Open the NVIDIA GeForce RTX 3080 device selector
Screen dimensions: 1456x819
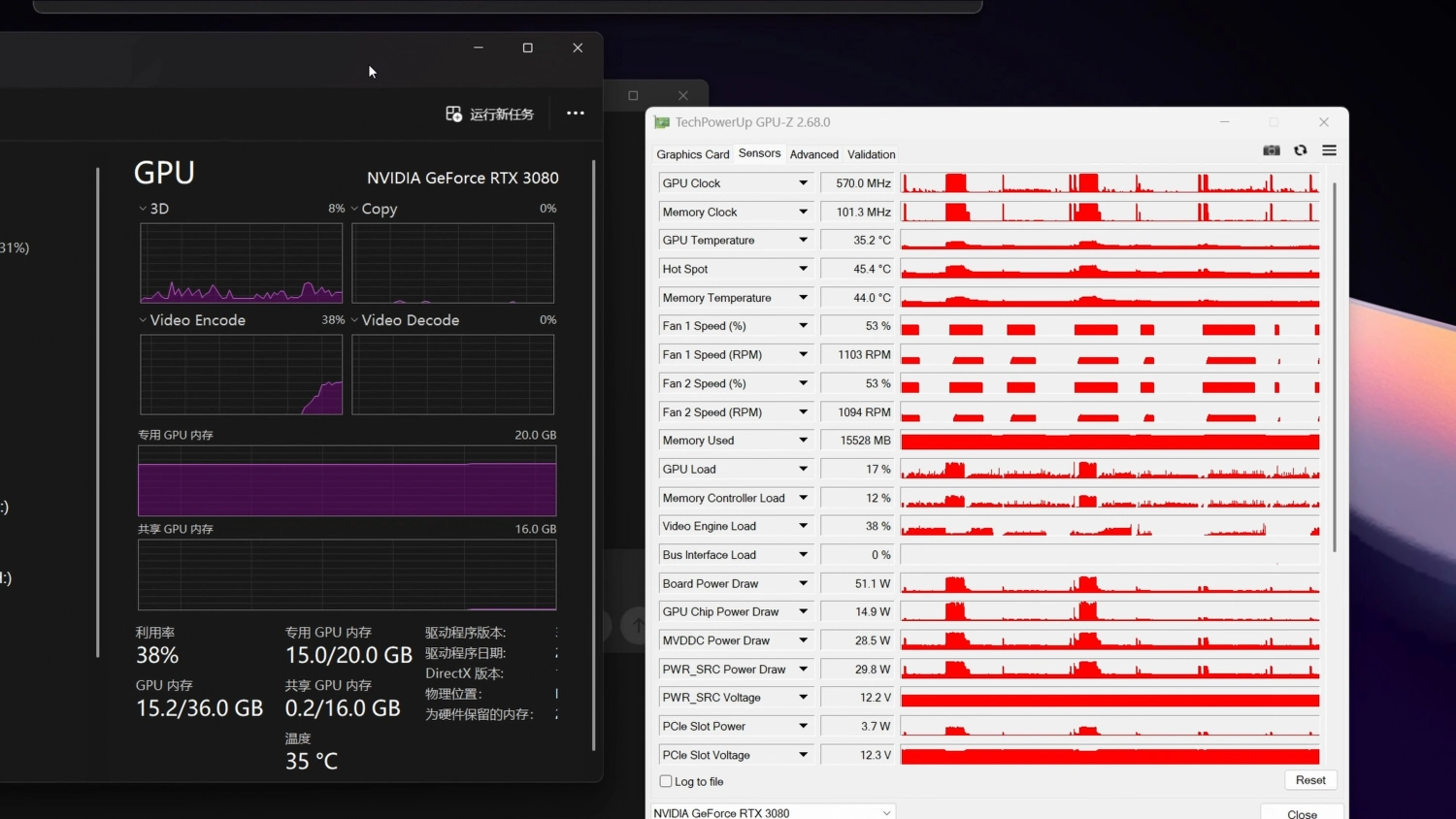tap(772, 812)
